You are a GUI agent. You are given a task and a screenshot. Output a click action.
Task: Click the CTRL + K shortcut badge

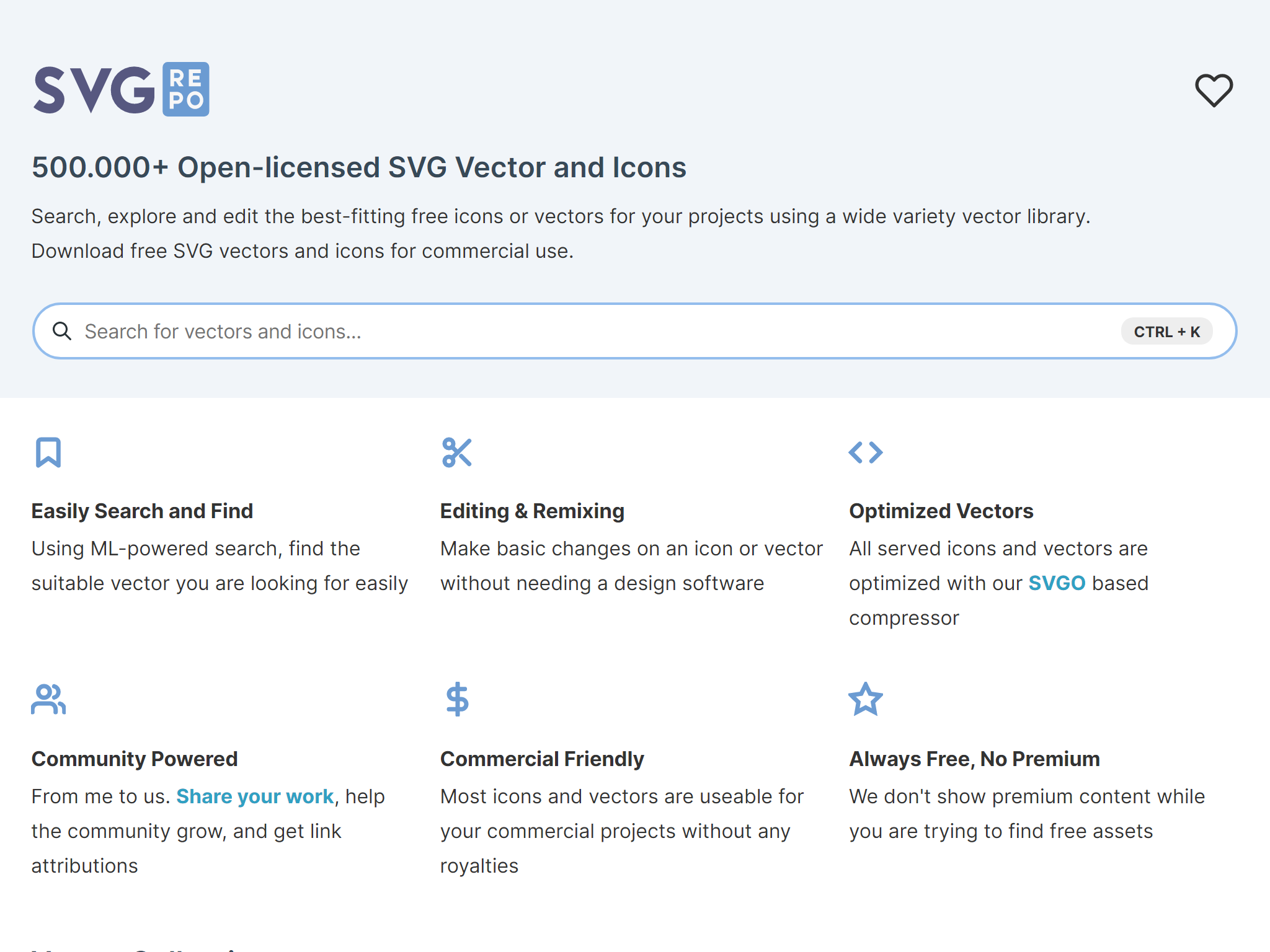pos(1167,331)
